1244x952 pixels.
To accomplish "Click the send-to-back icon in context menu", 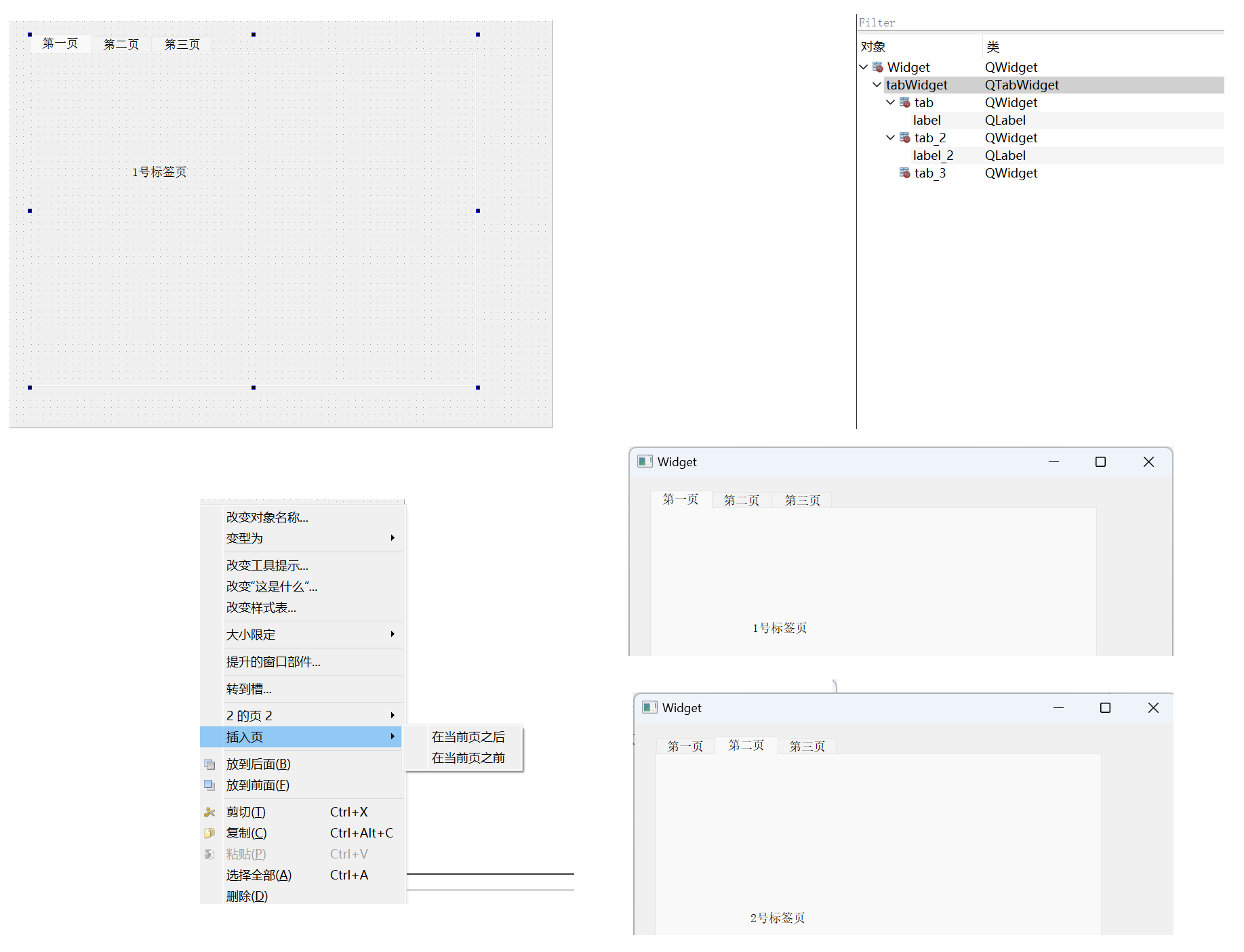I will pyautogui.click(x=209, y=764).
